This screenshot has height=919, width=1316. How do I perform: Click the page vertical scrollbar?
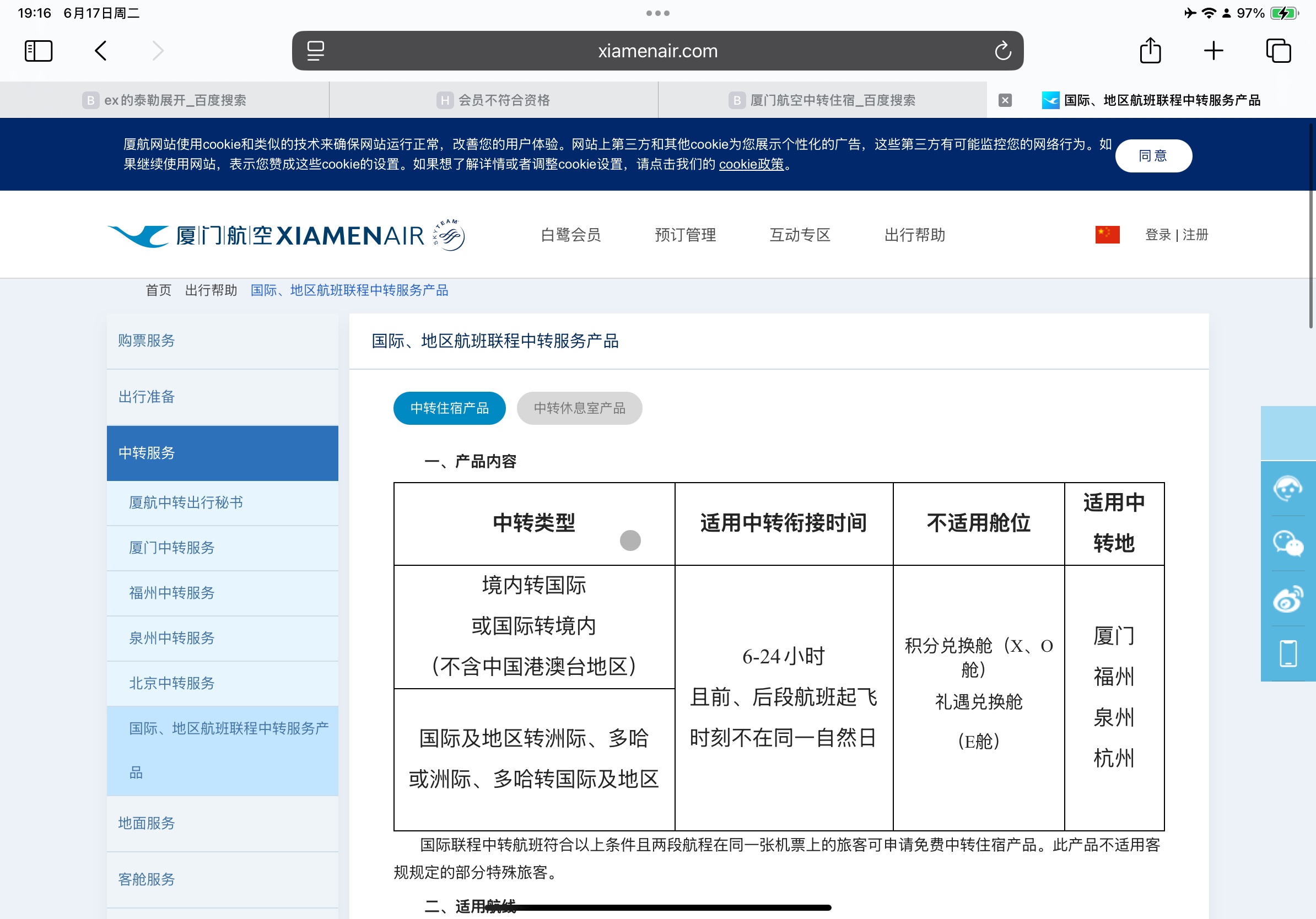[x=1311, y=226]
